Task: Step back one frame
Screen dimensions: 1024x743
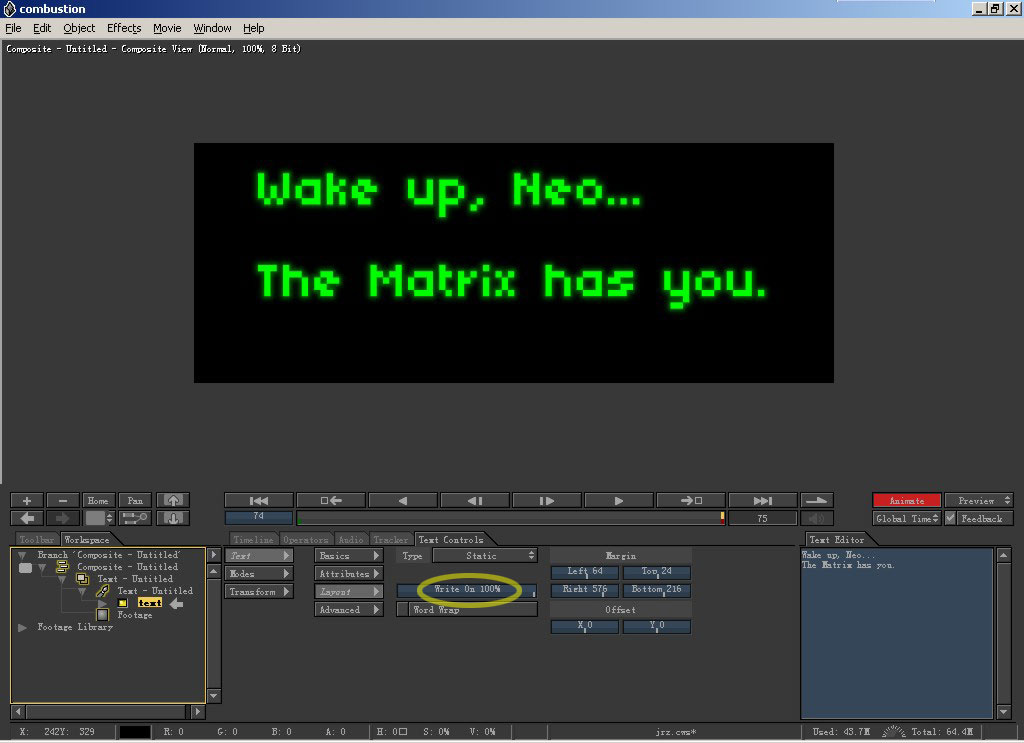Action: coord(475,500)
